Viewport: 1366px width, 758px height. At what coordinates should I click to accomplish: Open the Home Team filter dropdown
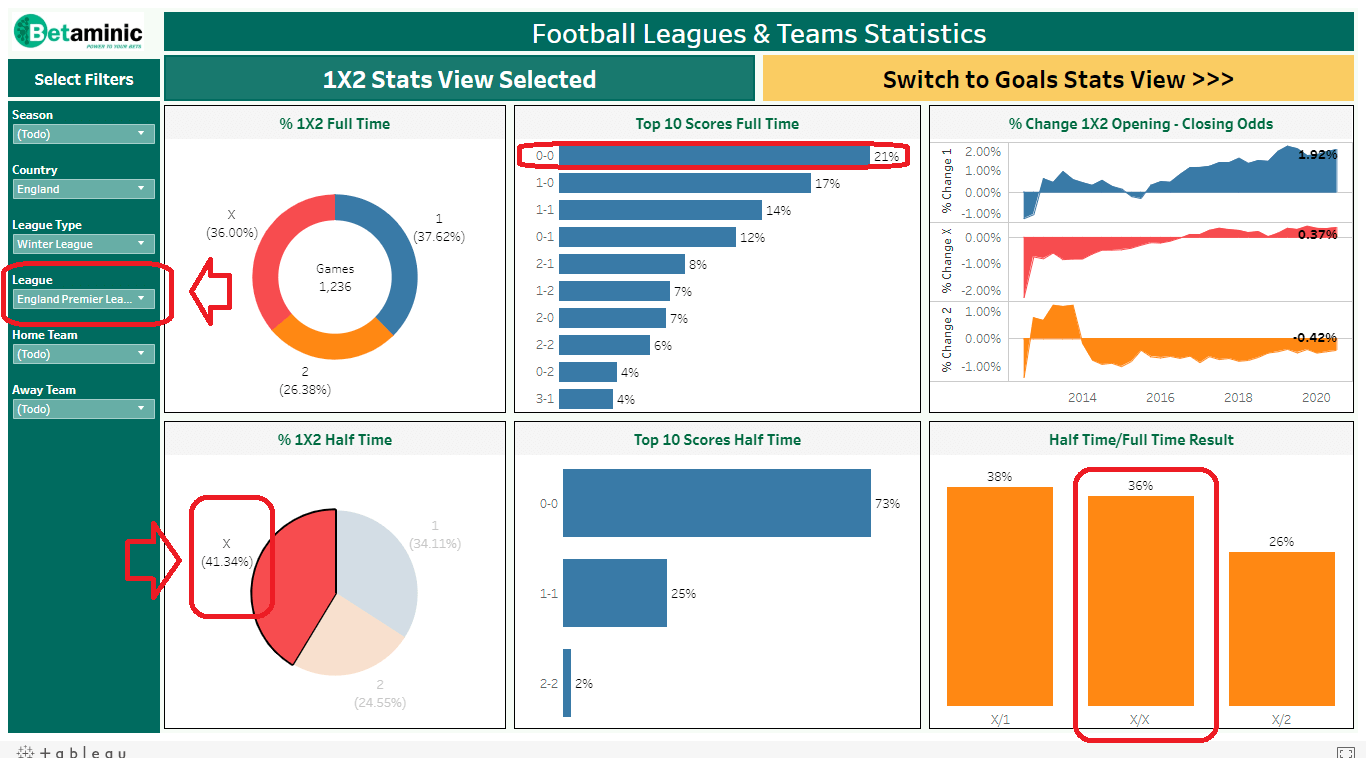coord(84,354)
